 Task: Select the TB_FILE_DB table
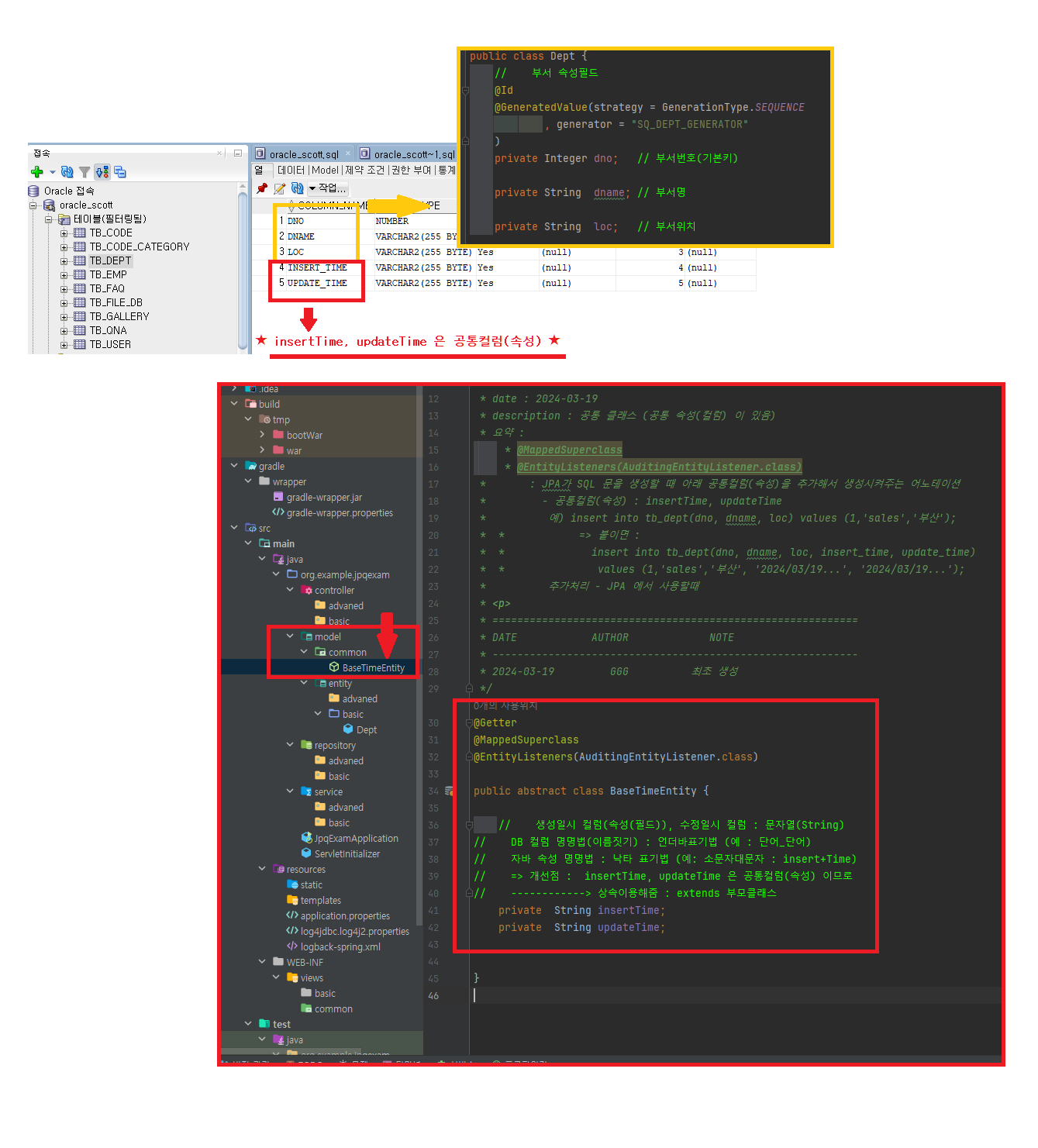(x=116, y=302)
